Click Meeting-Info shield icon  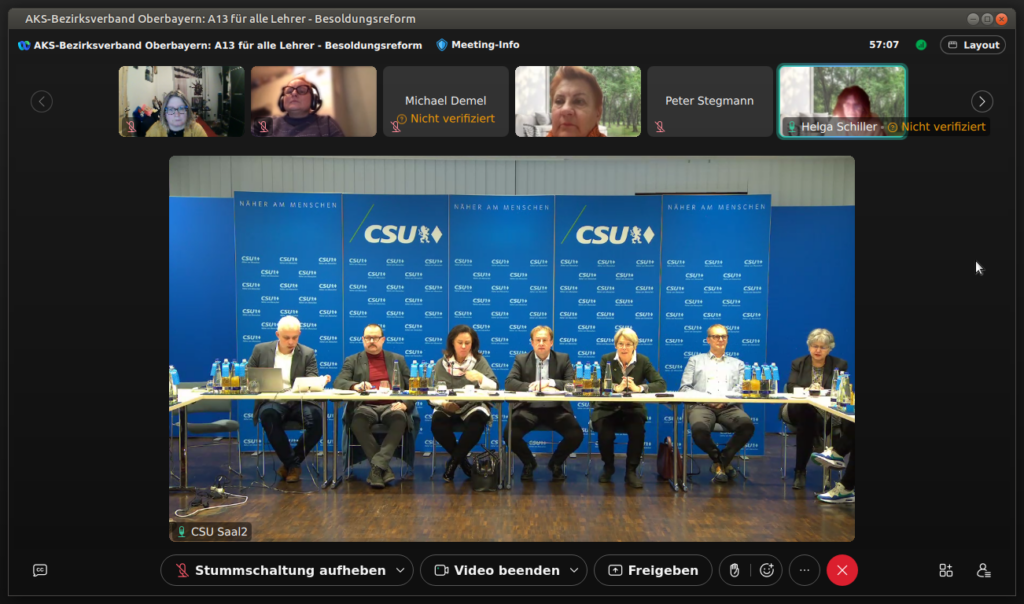point(441,45)
